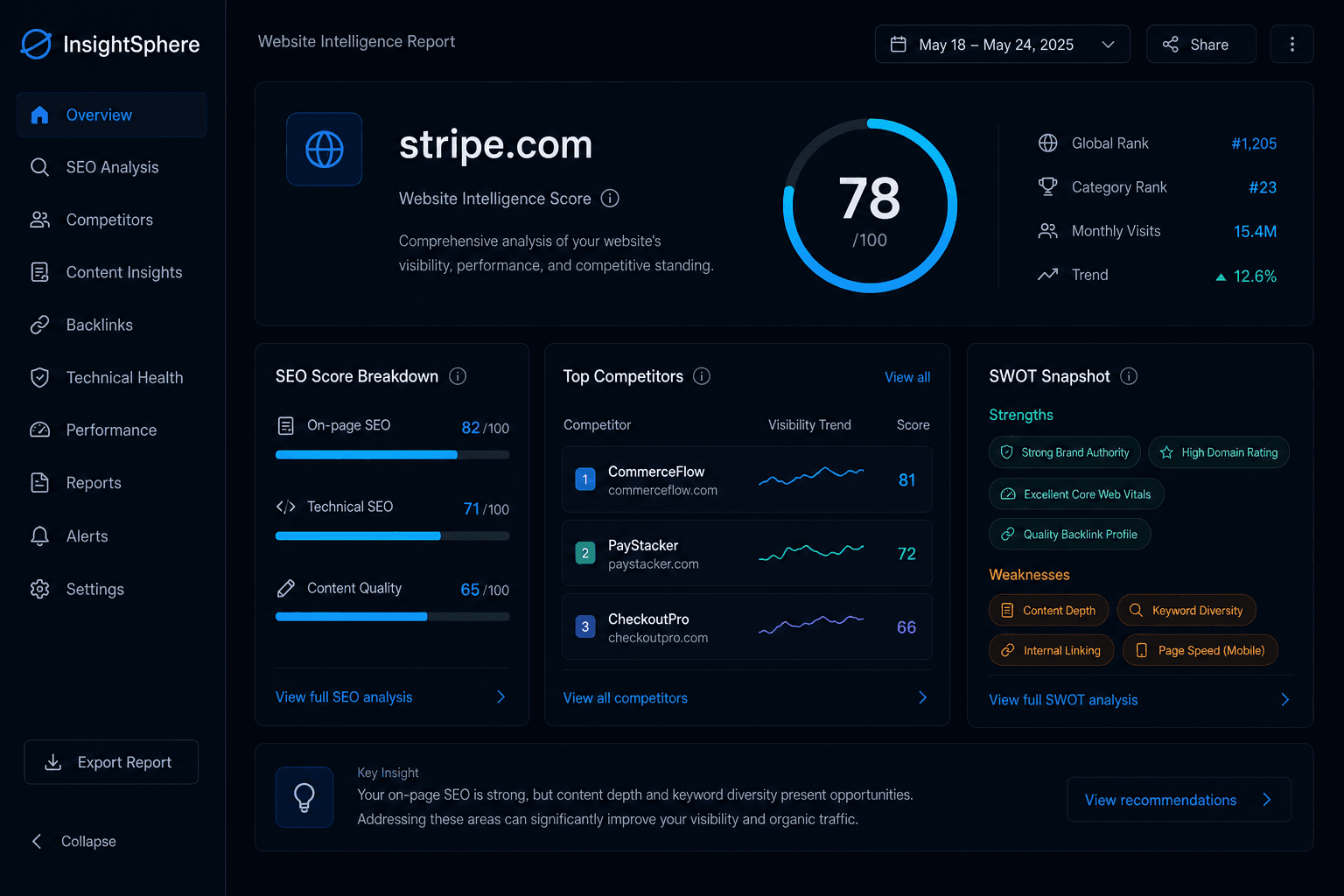
Task: Click the Content Depth weakness tag
Action: point(1048,610)
